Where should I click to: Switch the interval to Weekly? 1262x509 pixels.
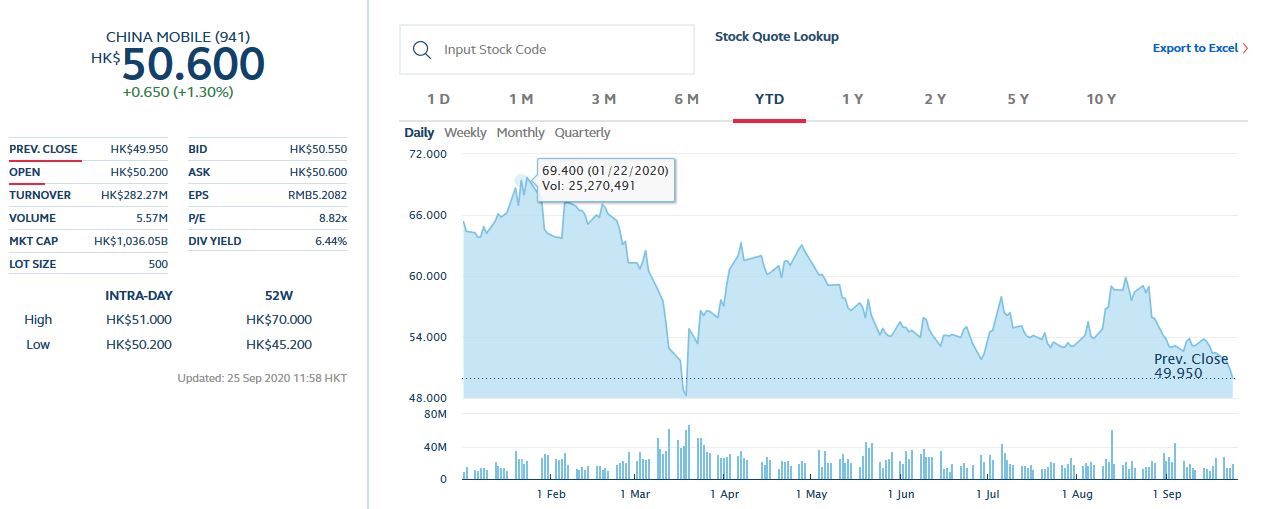[465, 133]
